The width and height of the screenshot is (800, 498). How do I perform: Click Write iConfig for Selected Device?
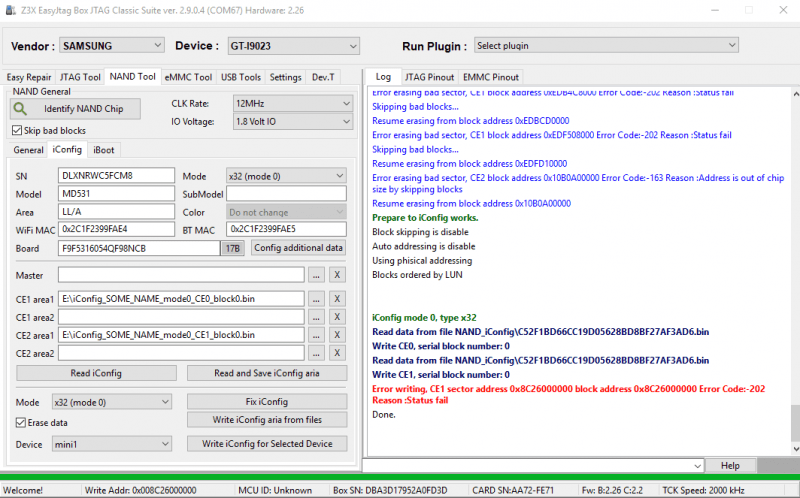(267, 443)
